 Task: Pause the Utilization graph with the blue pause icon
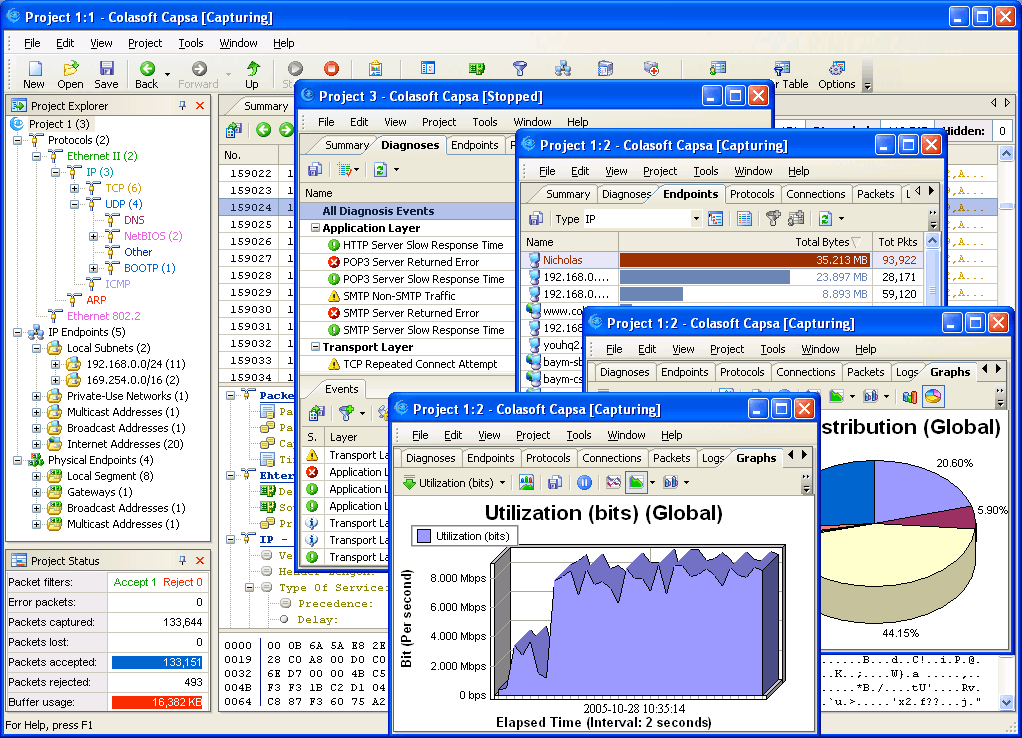pyautogui.click(x=584, y=482)
